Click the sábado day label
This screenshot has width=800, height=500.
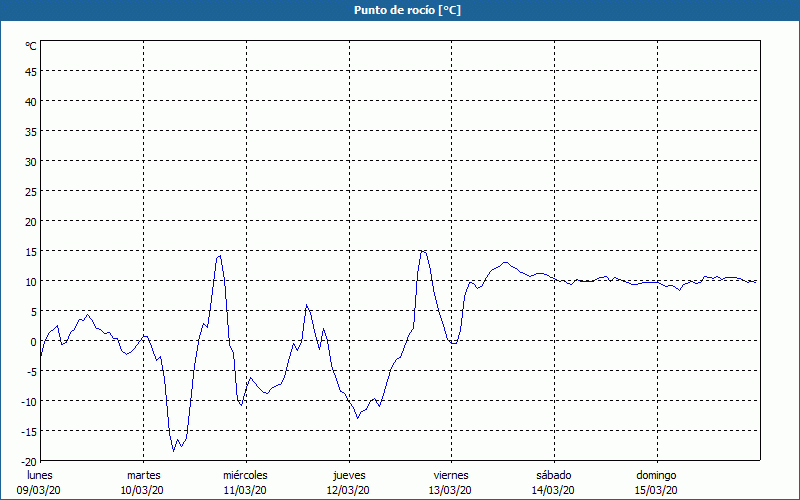(553, 475)
